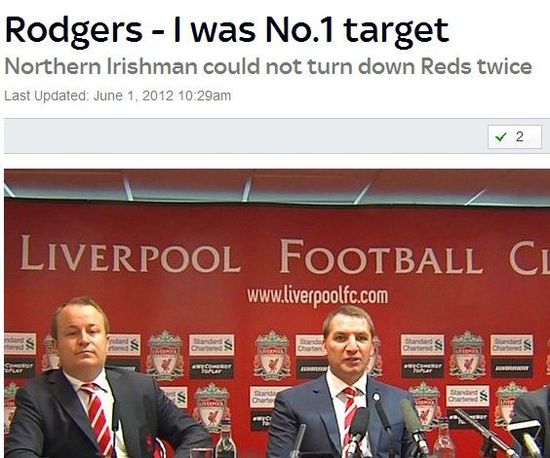
Task: Click the recommend counter showing 2
Action: point(515,137)
